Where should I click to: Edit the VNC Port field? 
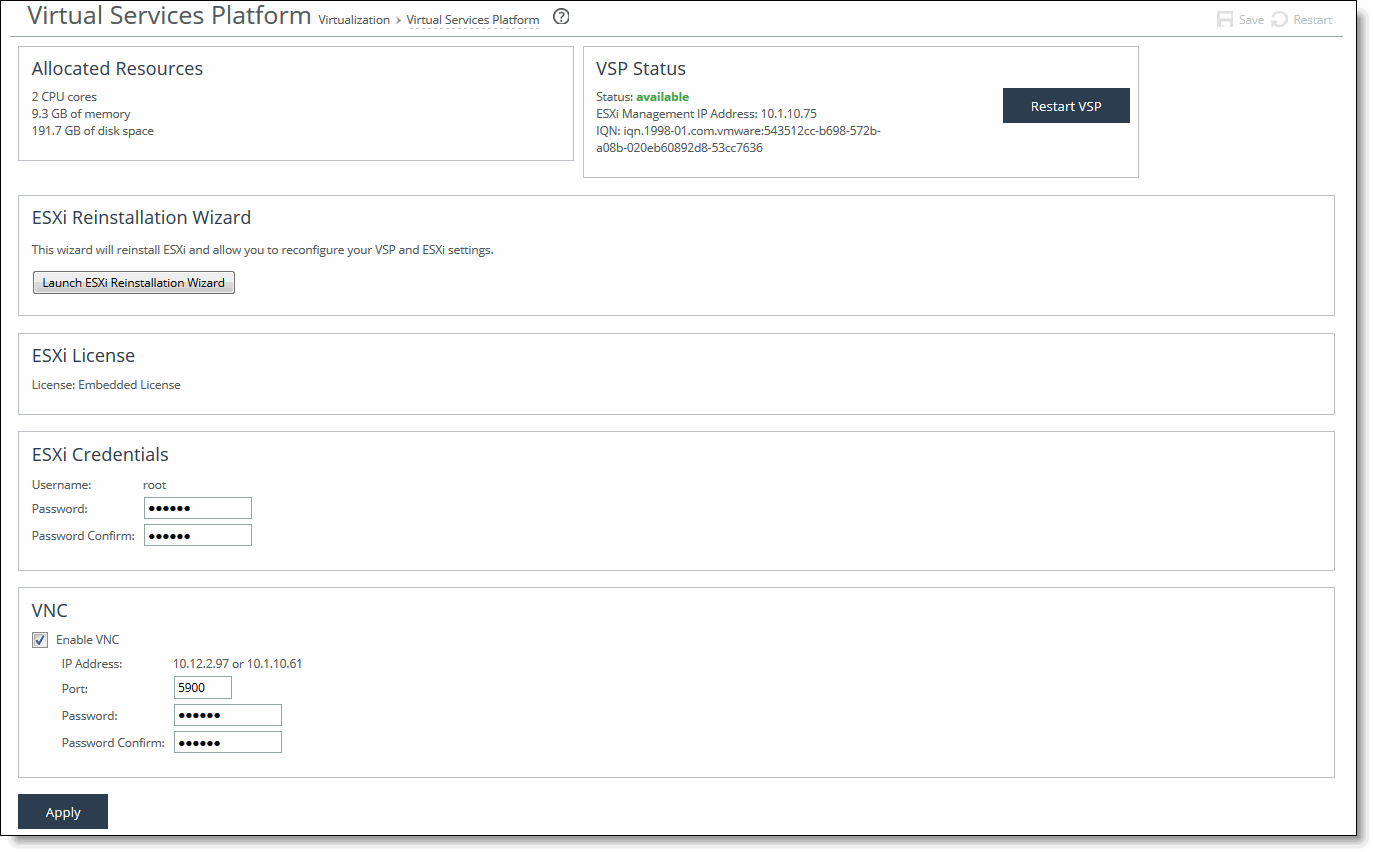coord(203,687)
